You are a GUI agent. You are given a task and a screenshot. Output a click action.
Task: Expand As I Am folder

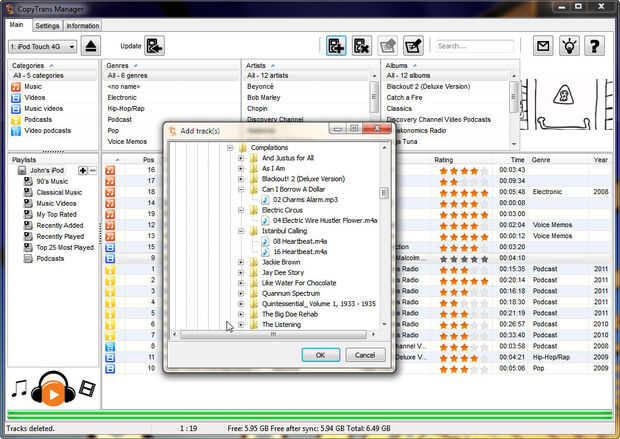tap(241, 168)
